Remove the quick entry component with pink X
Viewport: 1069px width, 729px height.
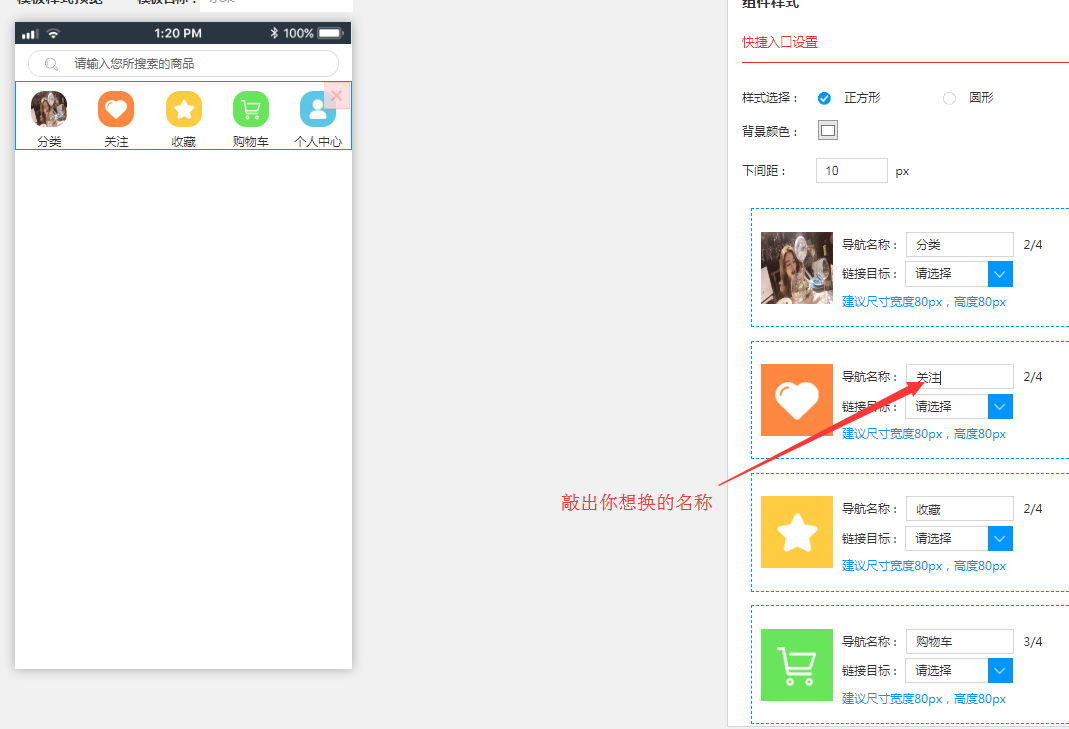[x=337, y=96]
